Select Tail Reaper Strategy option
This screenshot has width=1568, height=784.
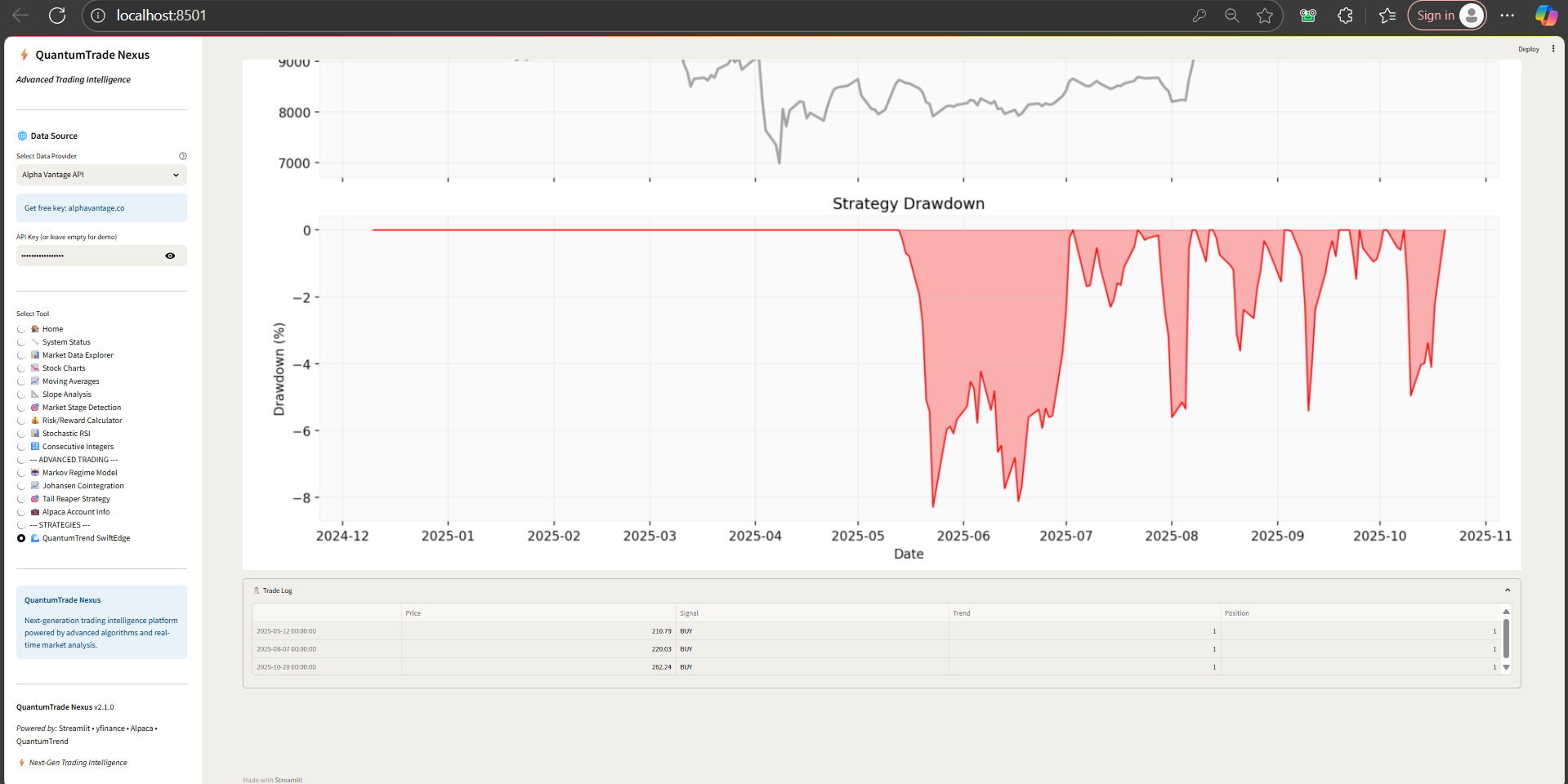coord(21,499)
